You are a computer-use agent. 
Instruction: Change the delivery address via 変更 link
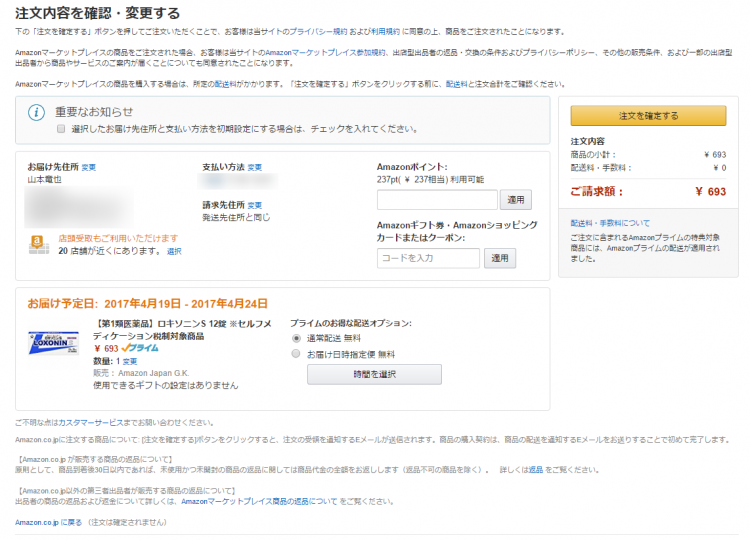(x=88, y=167)
